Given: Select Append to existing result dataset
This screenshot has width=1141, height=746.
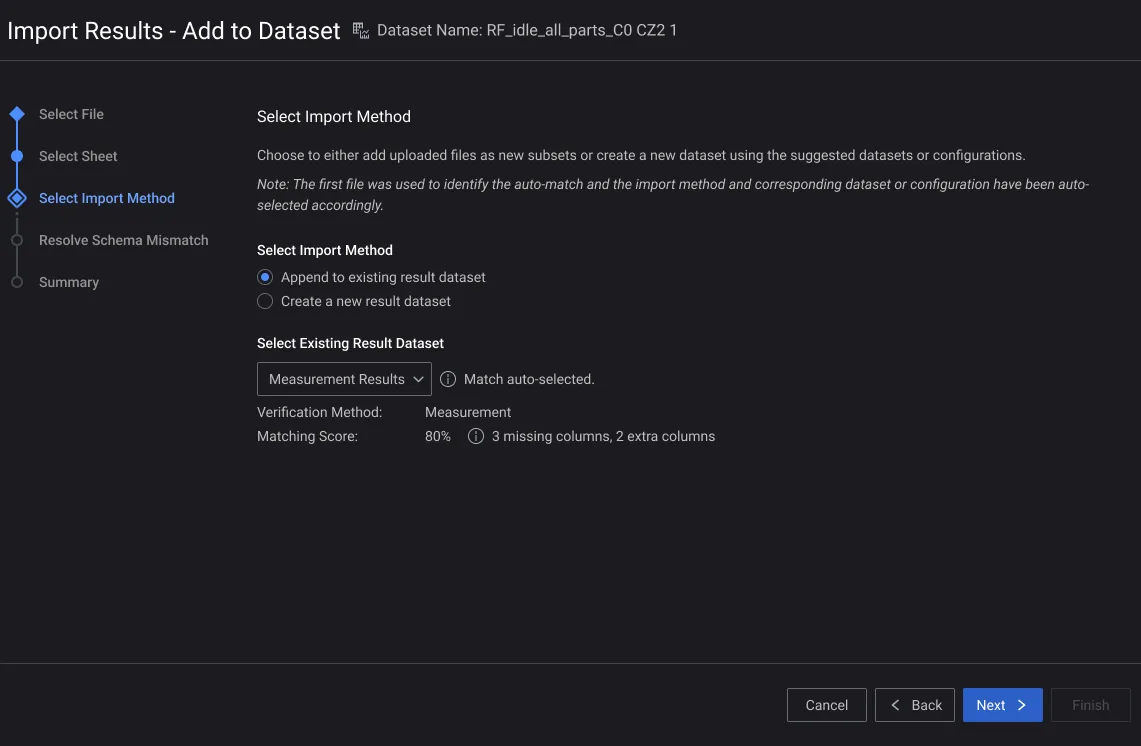Looking at the screenshot, I should coord(265,277).
